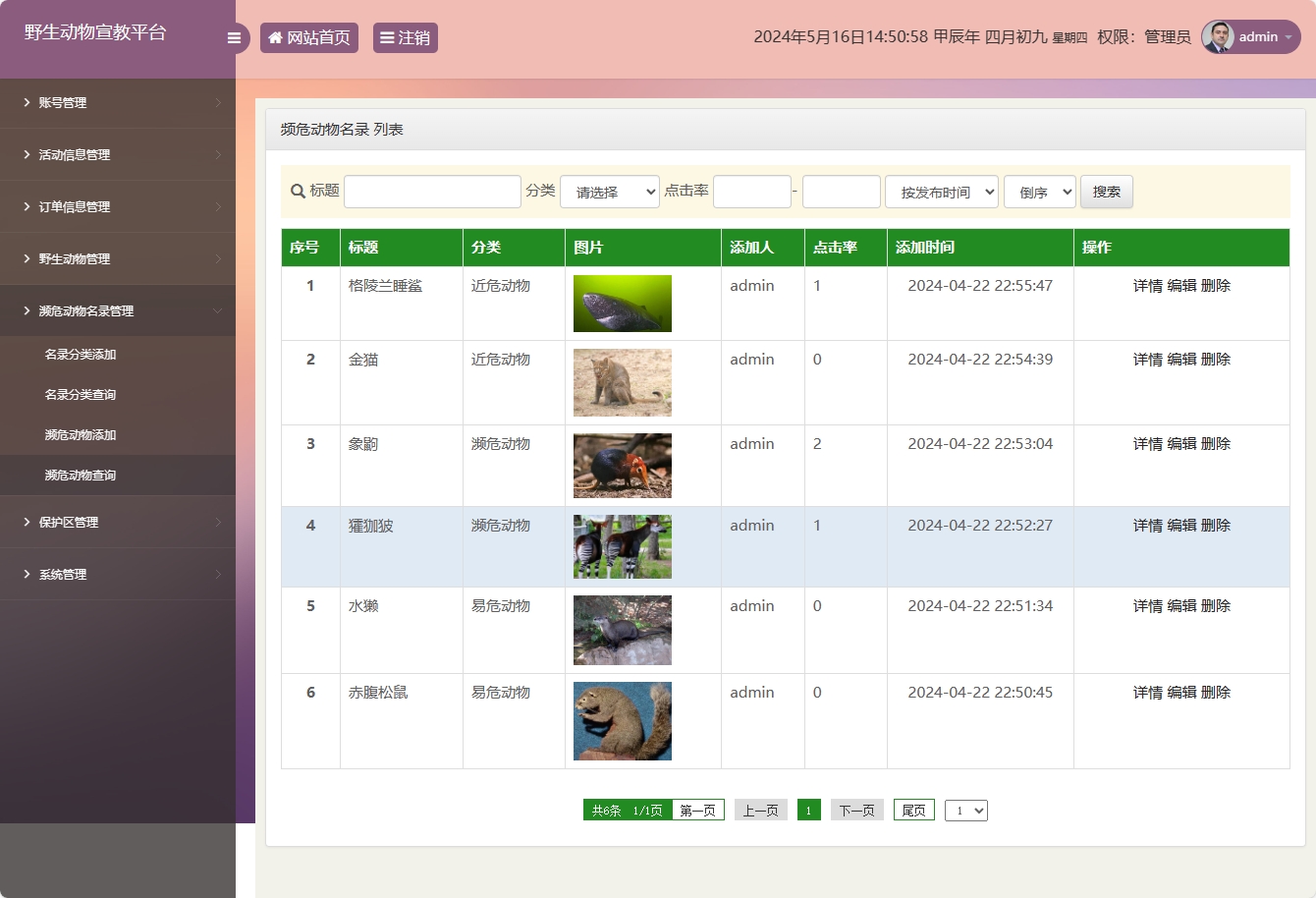Click 编辑 for the 金猫 entry
The height and width of the screenshot is (898, 1316).
(1182, 359)
